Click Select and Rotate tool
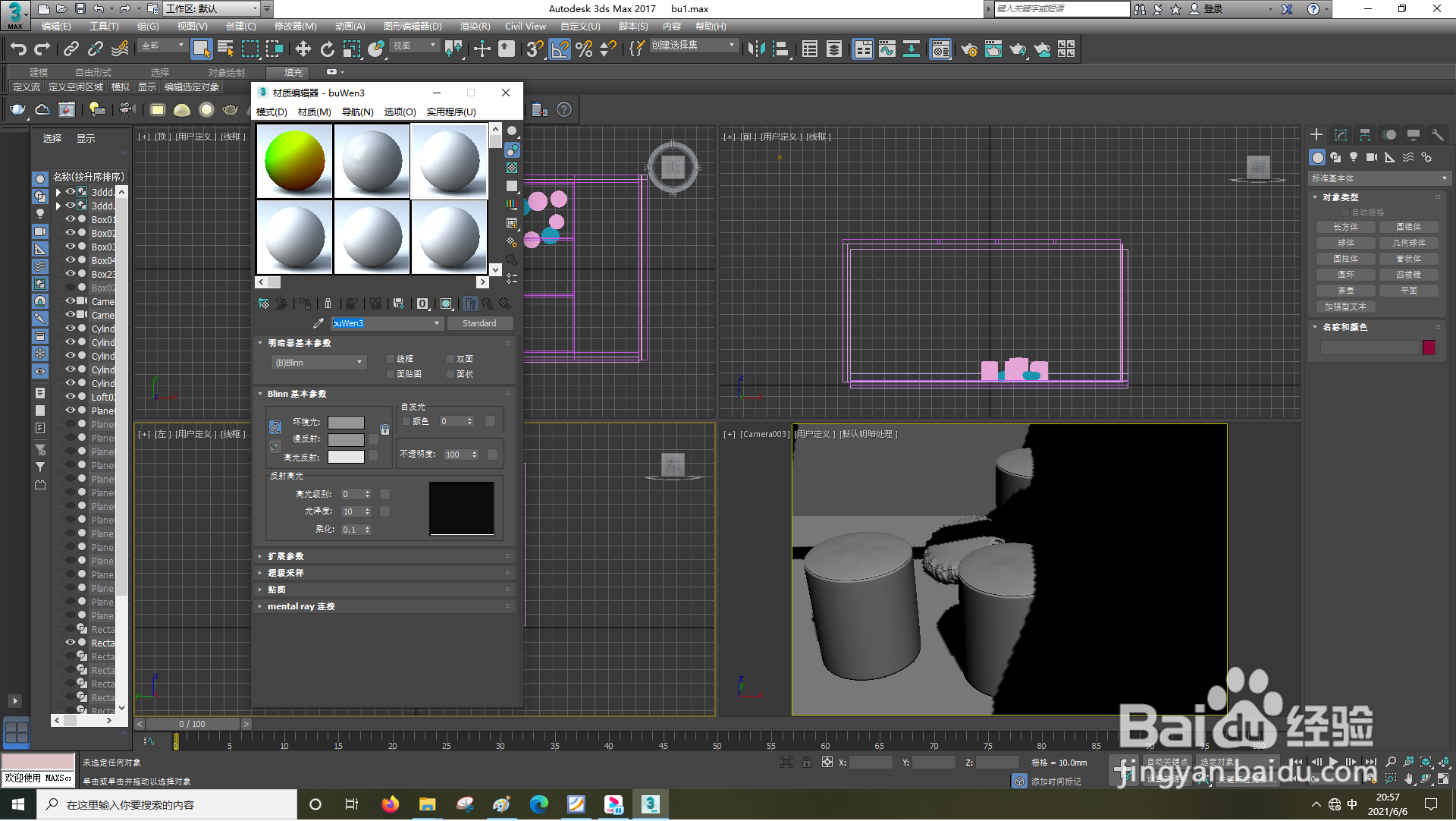Screen dimensions: 1456x821 (327, 50)
